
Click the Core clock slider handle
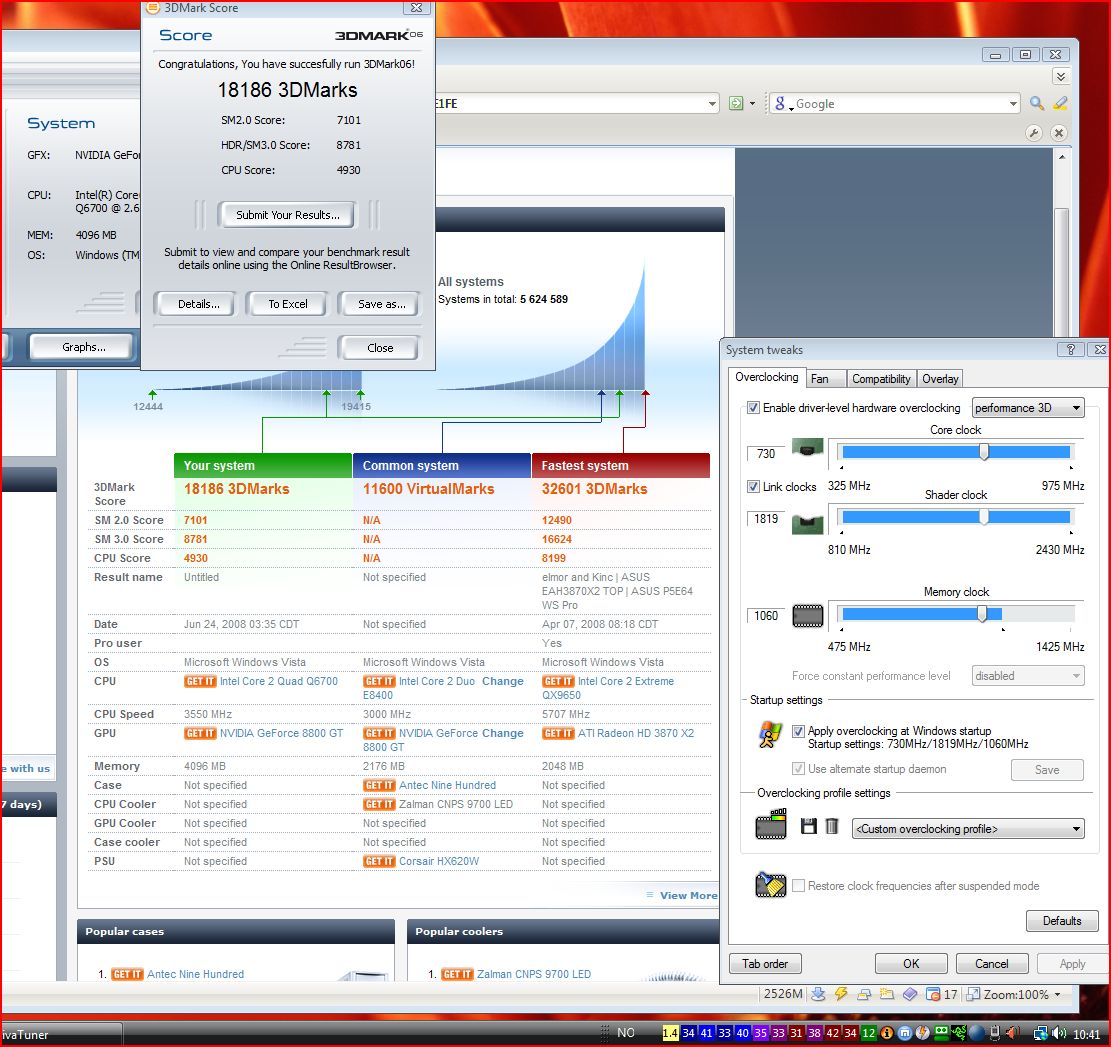point(983,451)
